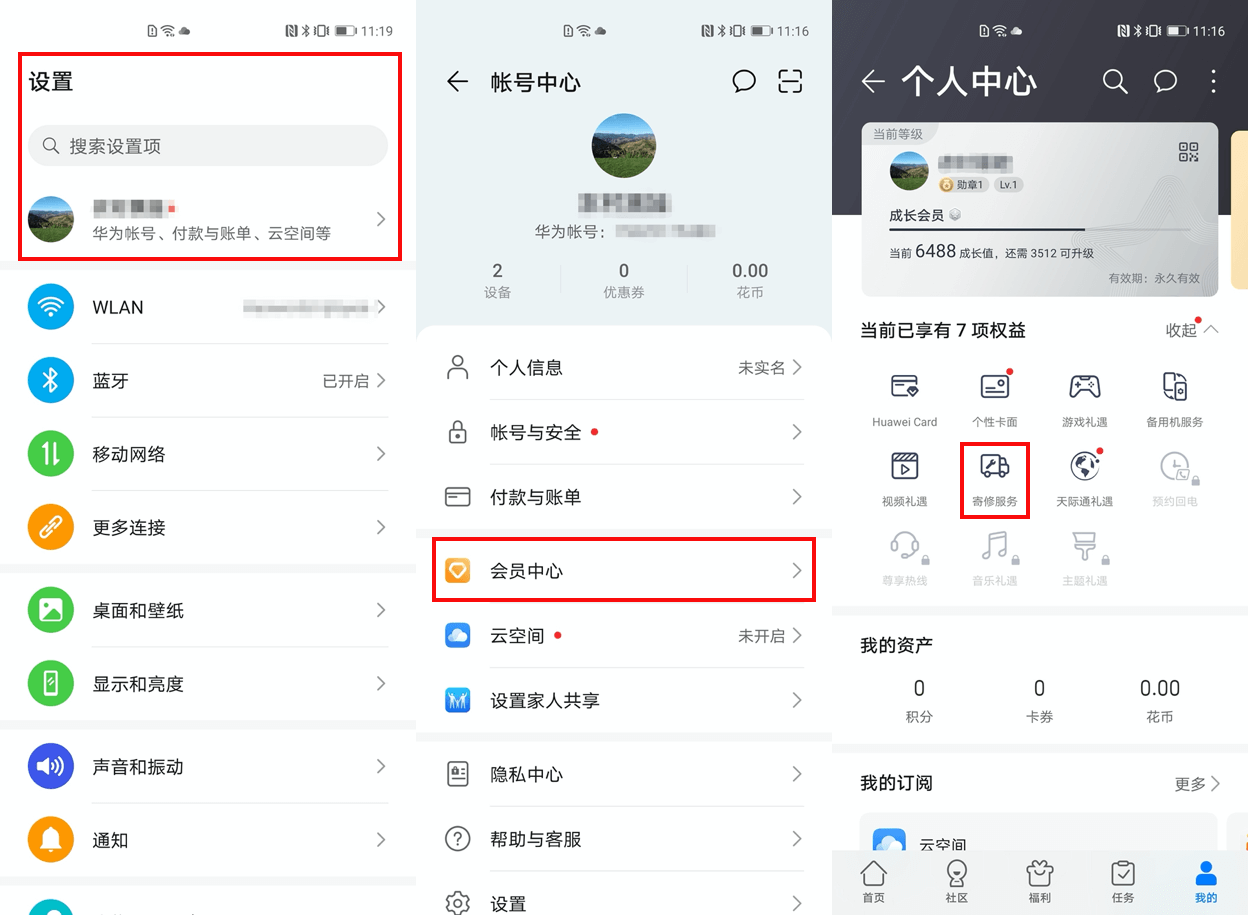1248x915 pixels.
Task: Tap 优惠券 count in 帐号中心
Action: (624, 281)
